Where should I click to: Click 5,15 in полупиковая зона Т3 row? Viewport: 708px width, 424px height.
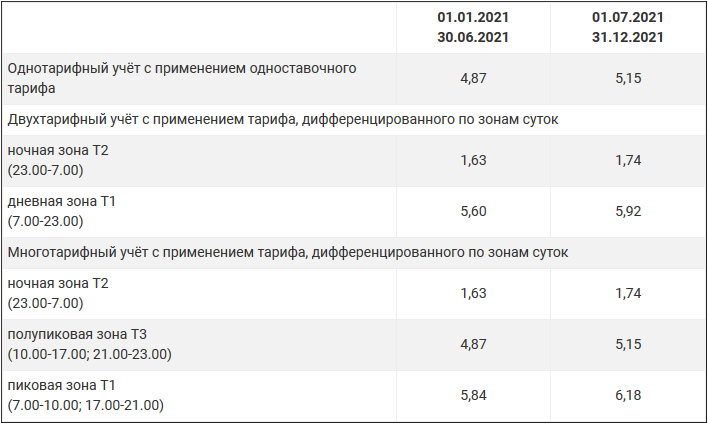point(627,344)
